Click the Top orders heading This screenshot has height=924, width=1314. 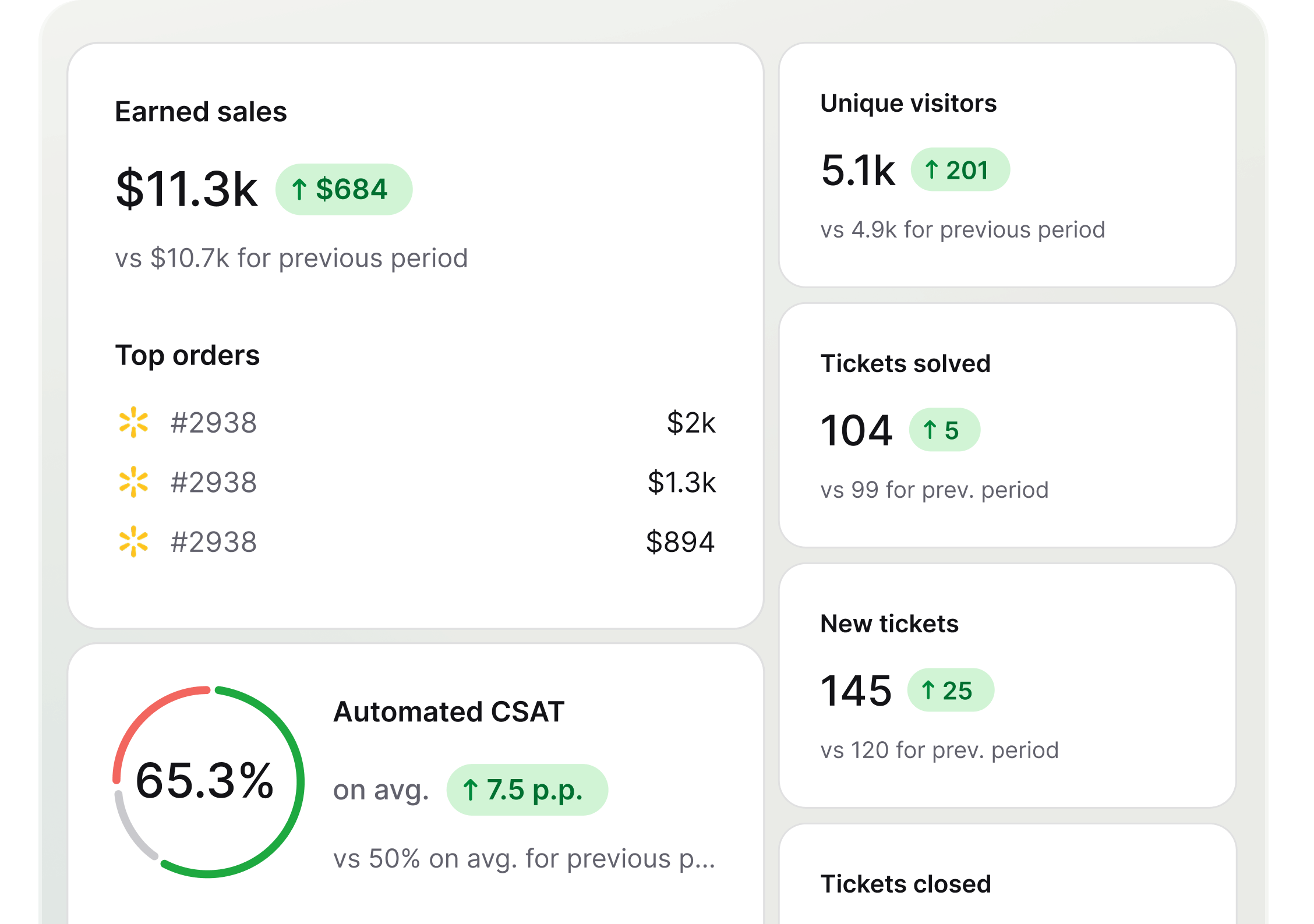click(187, 355)
